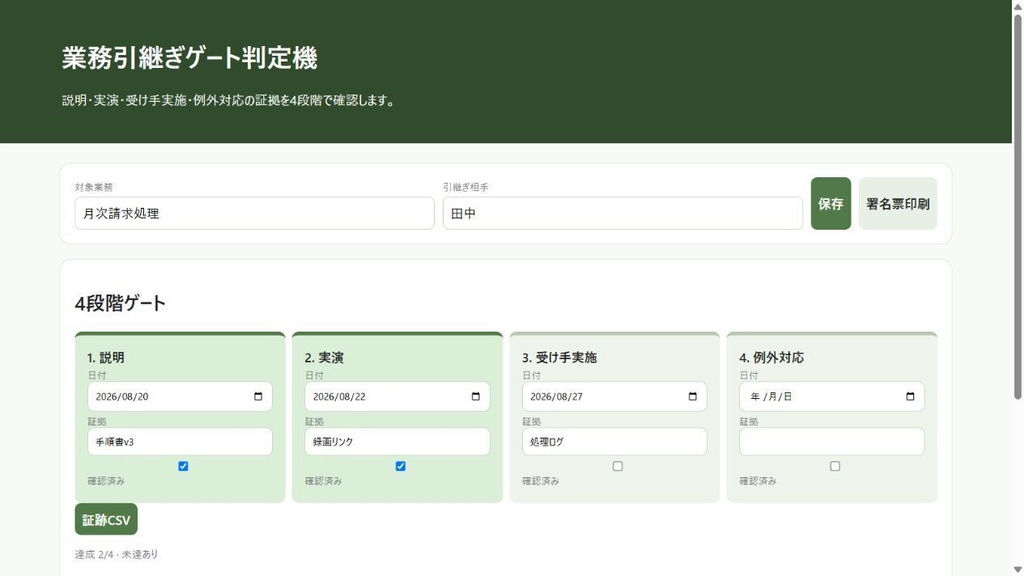Export with the 証跡CSV button
This screenshot has width=1024, height=576.
tap(106, 520)
